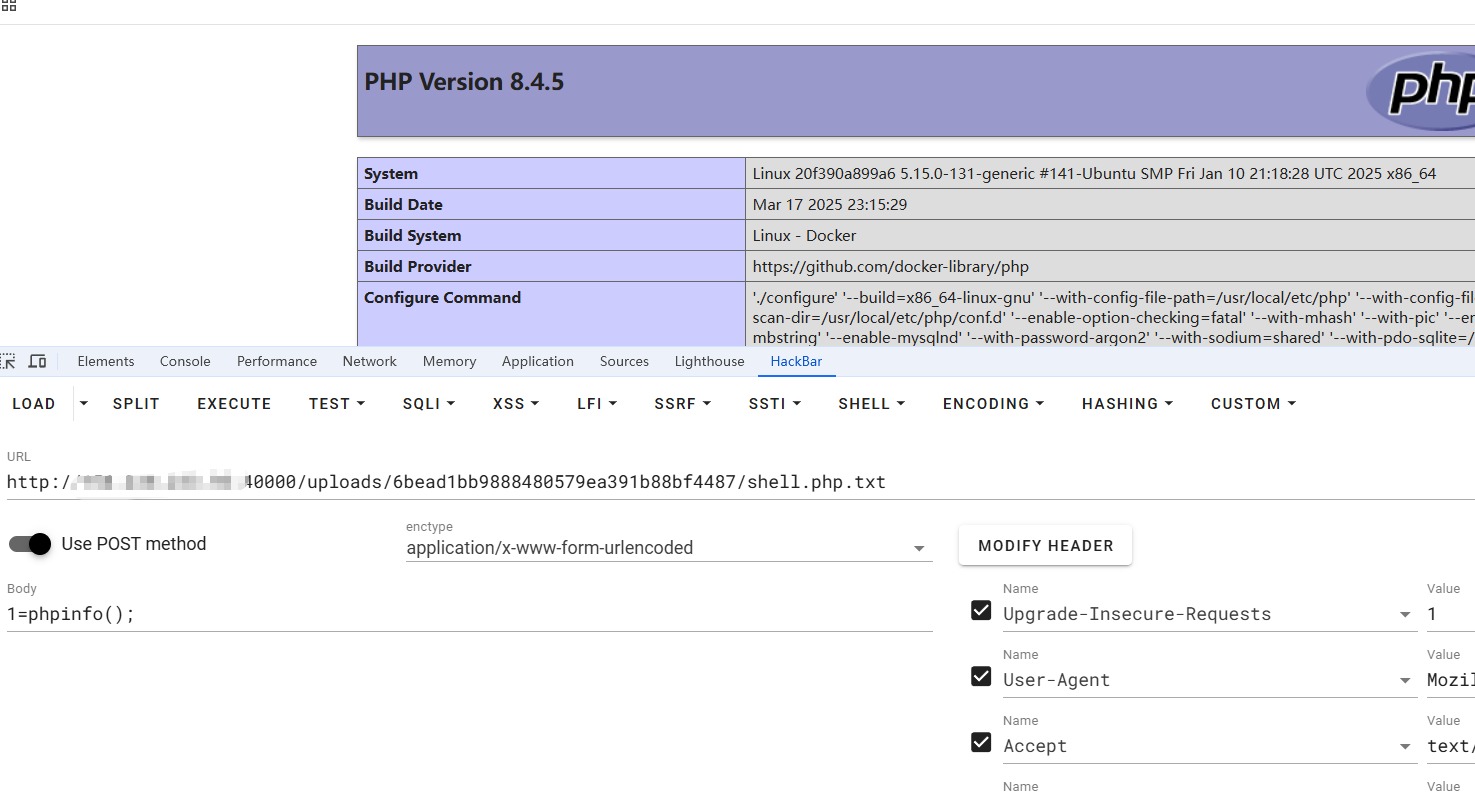
Task: Uncheck the User-Agent header checkbox
Action: coord(981,677)
